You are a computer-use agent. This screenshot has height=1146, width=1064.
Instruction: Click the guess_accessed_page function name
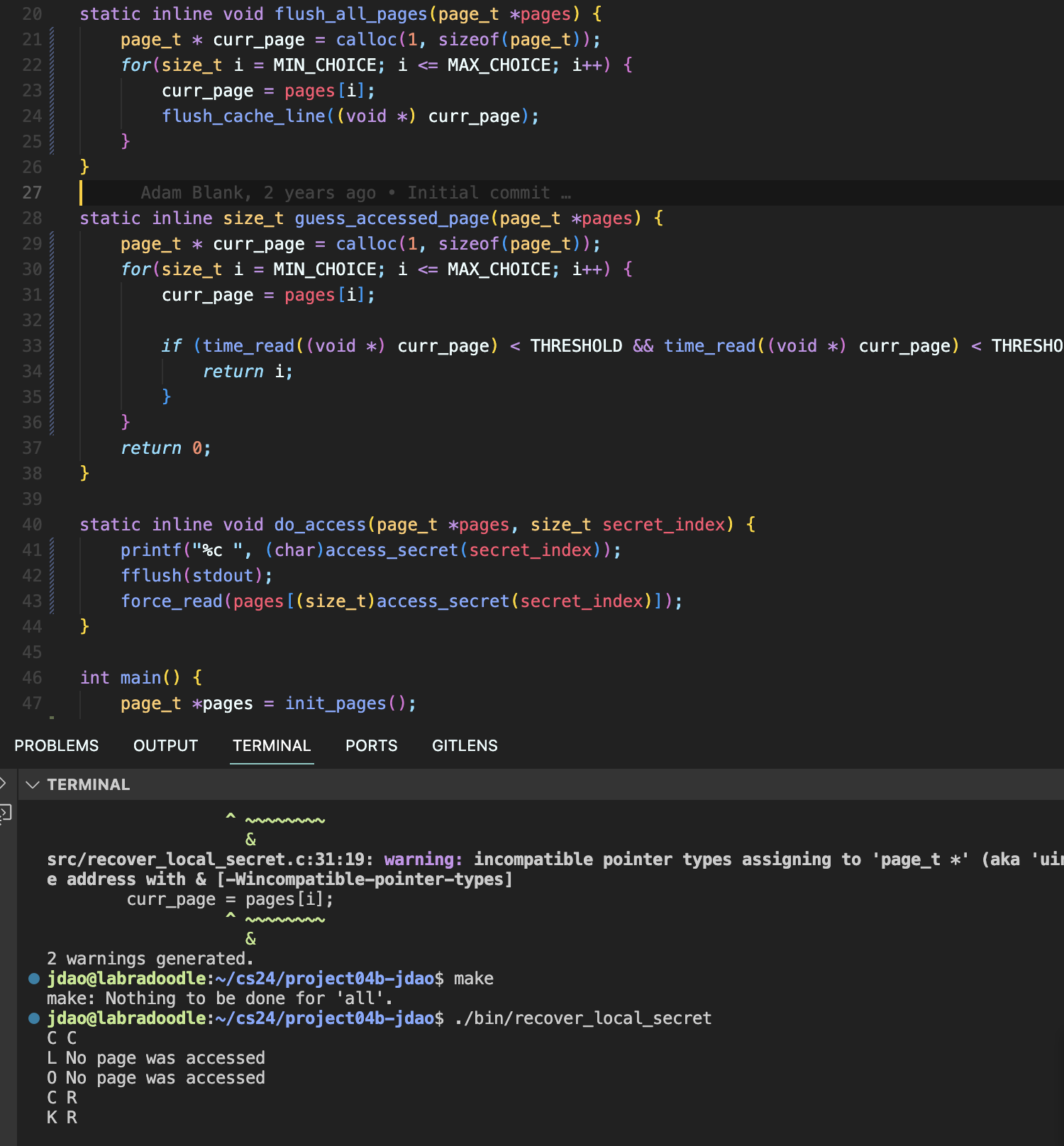point(392,218)
